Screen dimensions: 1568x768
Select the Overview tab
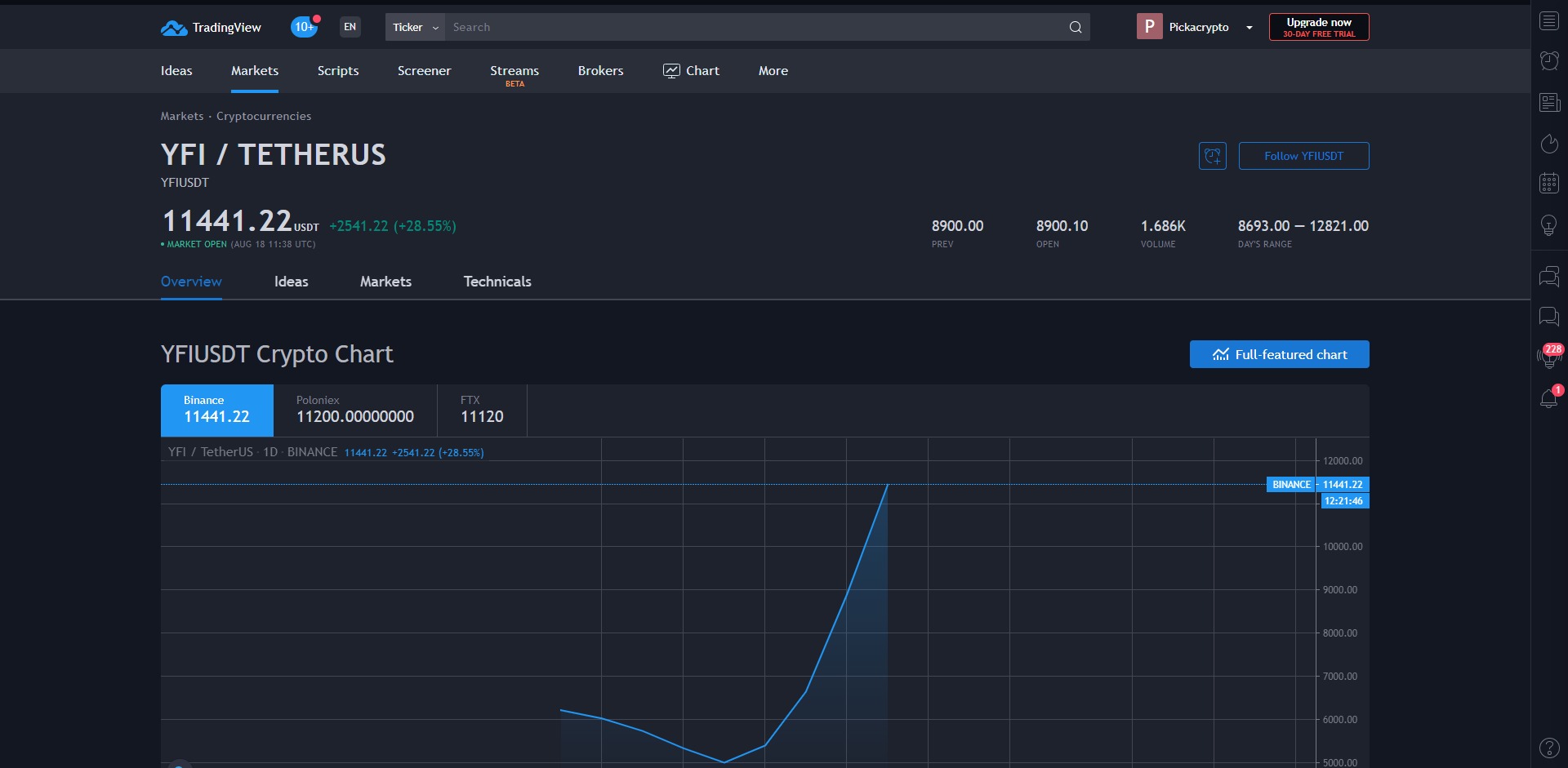tap(191, 282)
